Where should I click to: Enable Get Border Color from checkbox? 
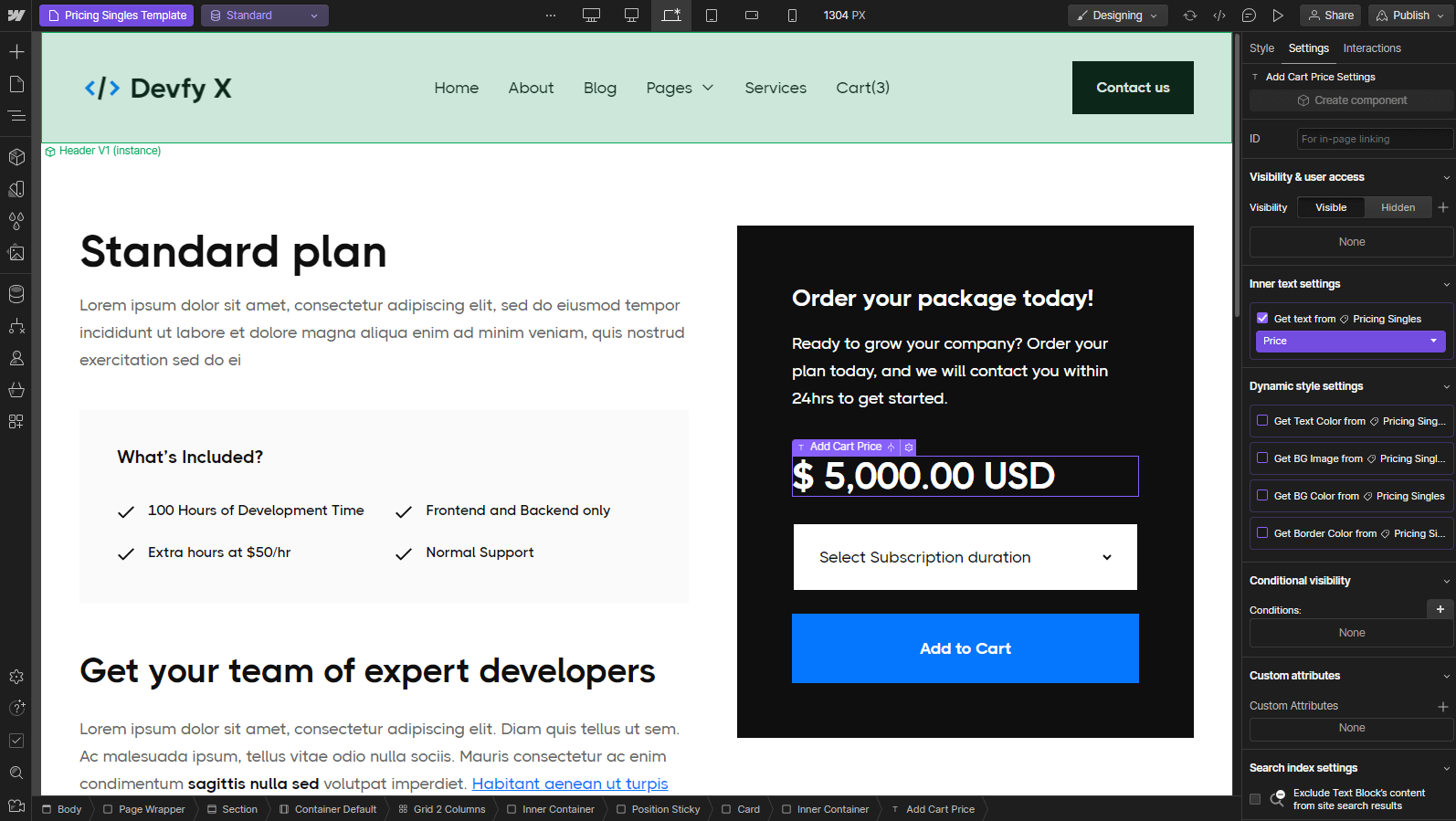pyautogui.click(x=1262, y=532)
